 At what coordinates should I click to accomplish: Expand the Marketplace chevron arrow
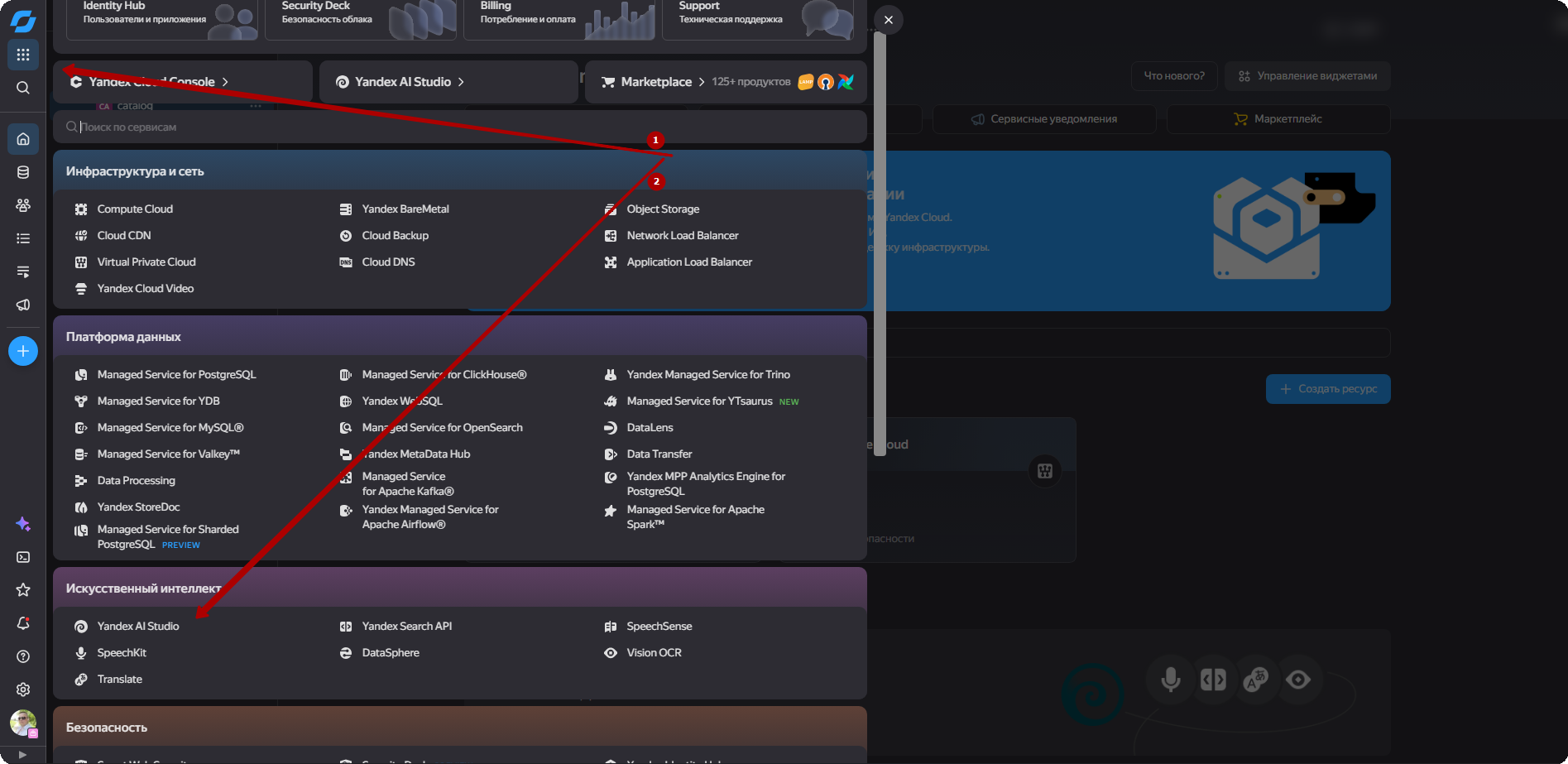pos(702,82)
